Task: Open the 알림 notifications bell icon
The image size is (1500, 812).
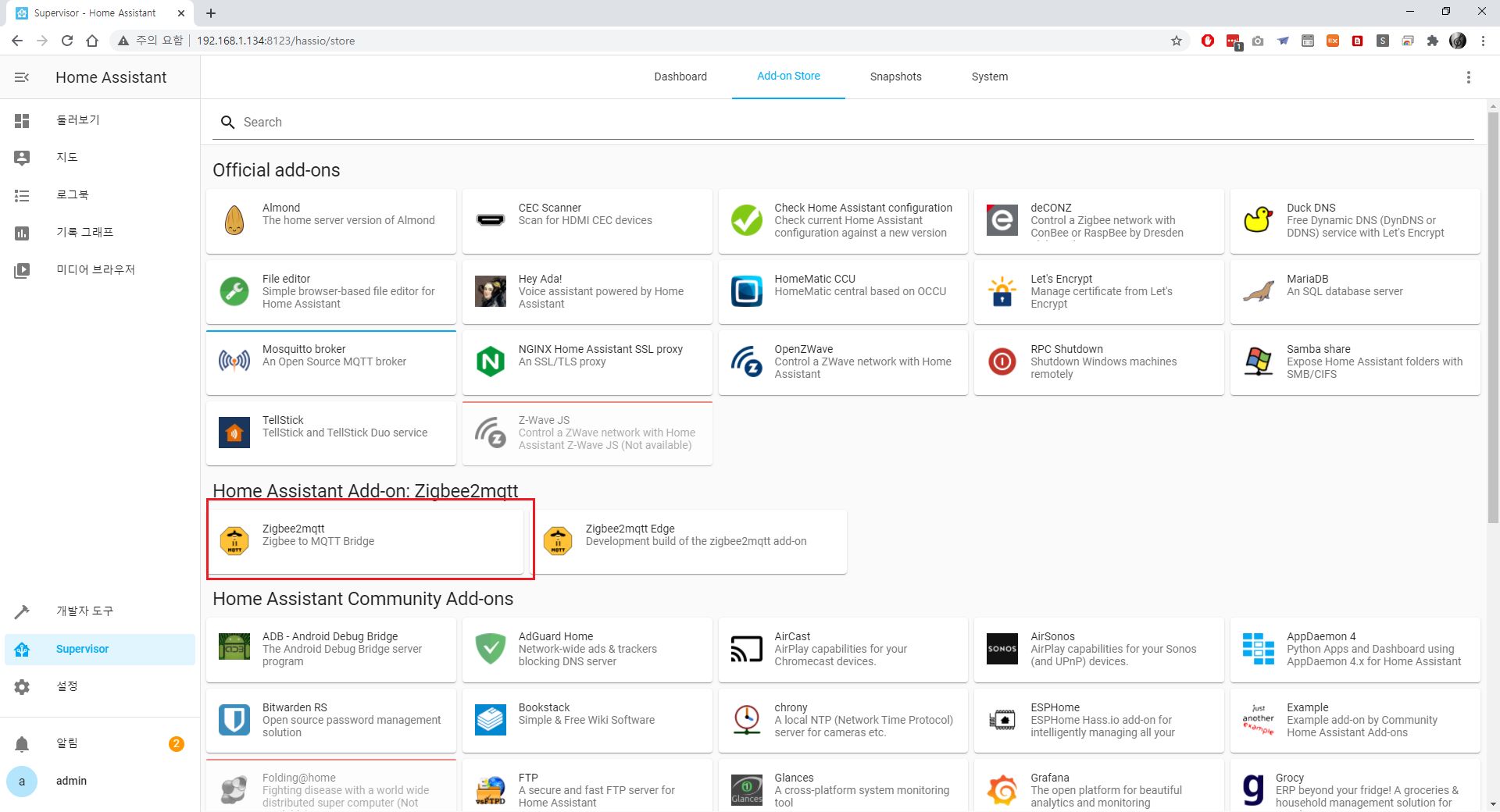Action: [22, 744]
